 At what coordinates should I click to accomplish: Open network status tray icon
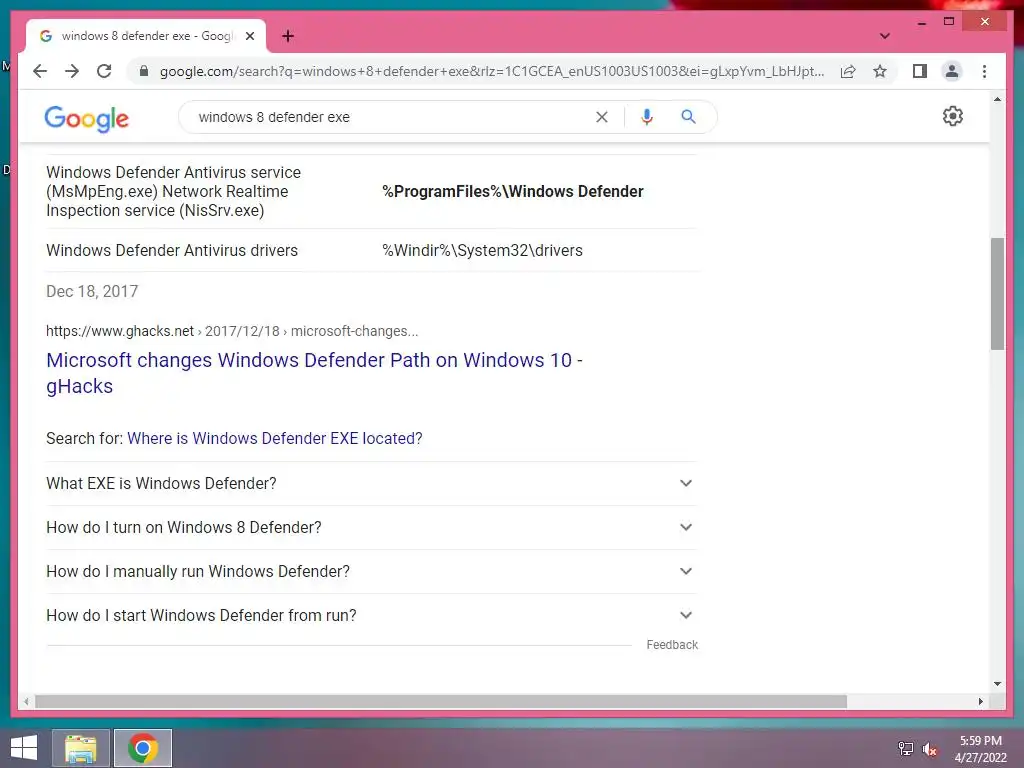coord(906,748)
